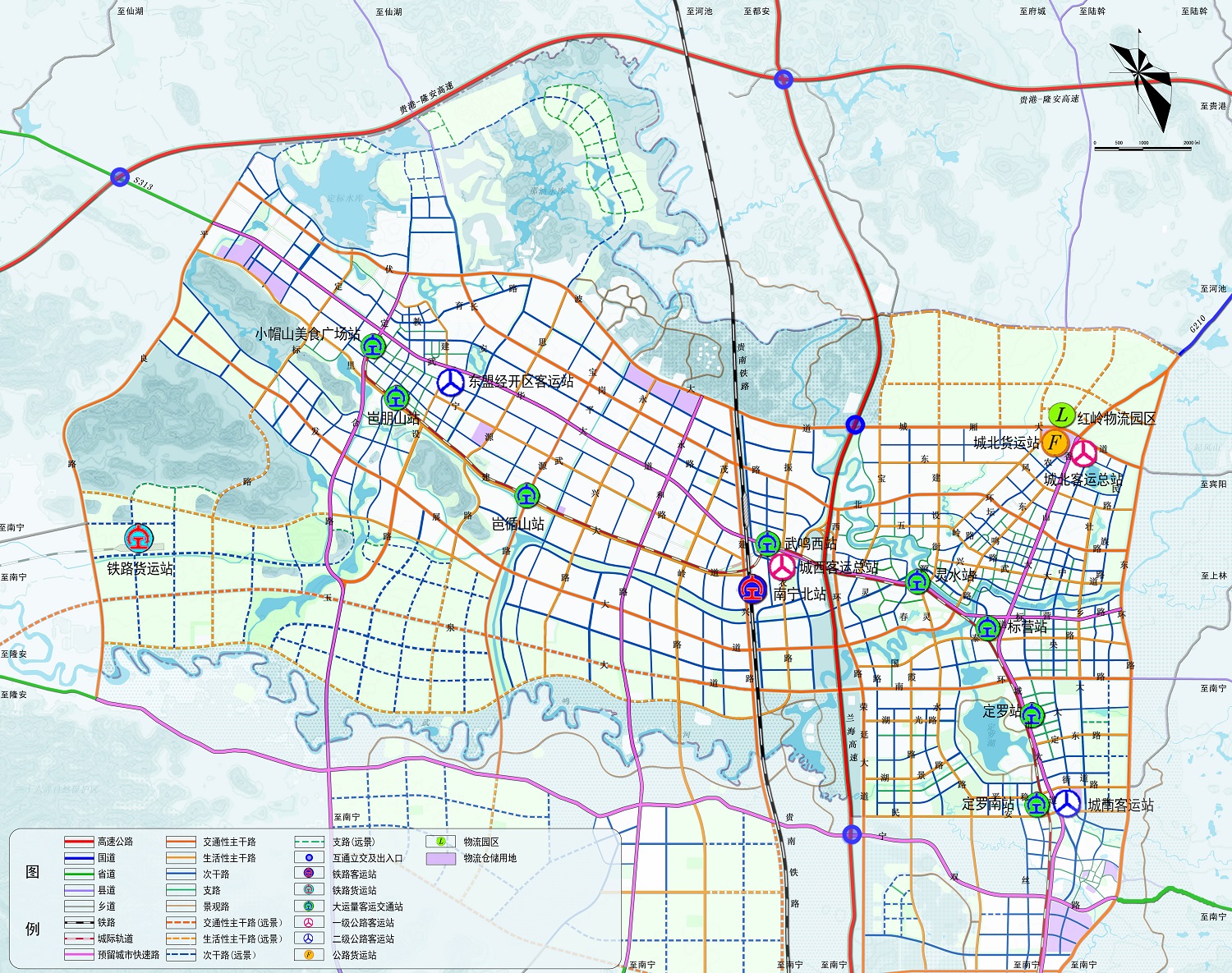Click the 一级公路客运站 legend symbol
The height and width of the screenshot is (973, 1232).
point(309,923)
